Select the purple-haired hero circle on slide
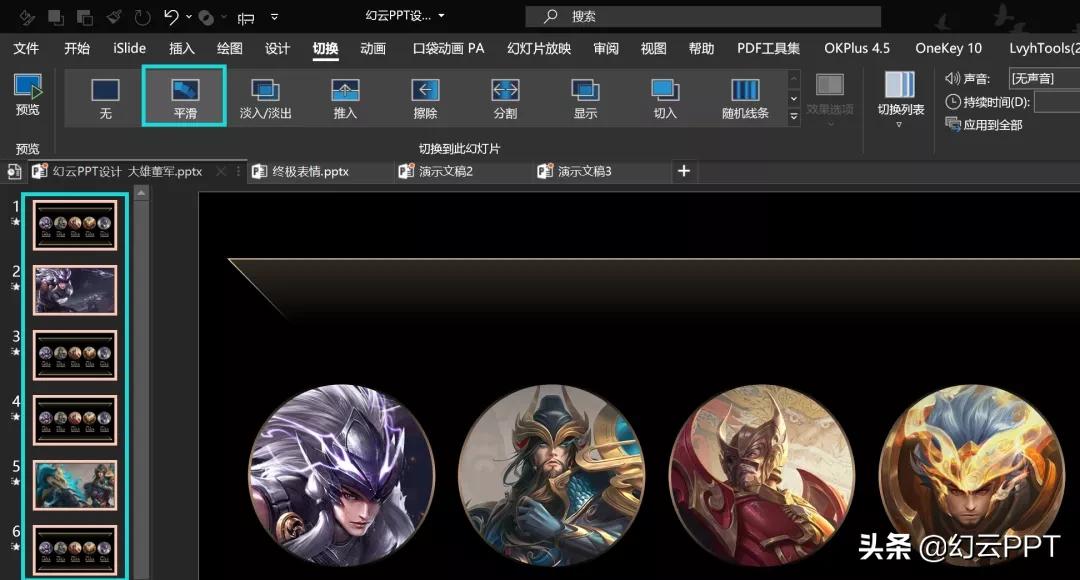 pos(342,476)
